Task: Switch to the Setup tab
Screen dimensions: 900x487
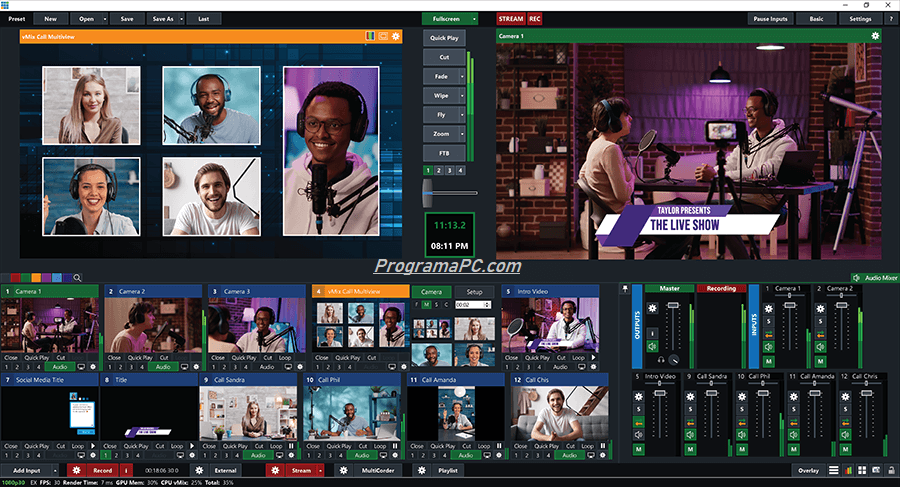Action: pyautogui.click(x=475, y=291)
